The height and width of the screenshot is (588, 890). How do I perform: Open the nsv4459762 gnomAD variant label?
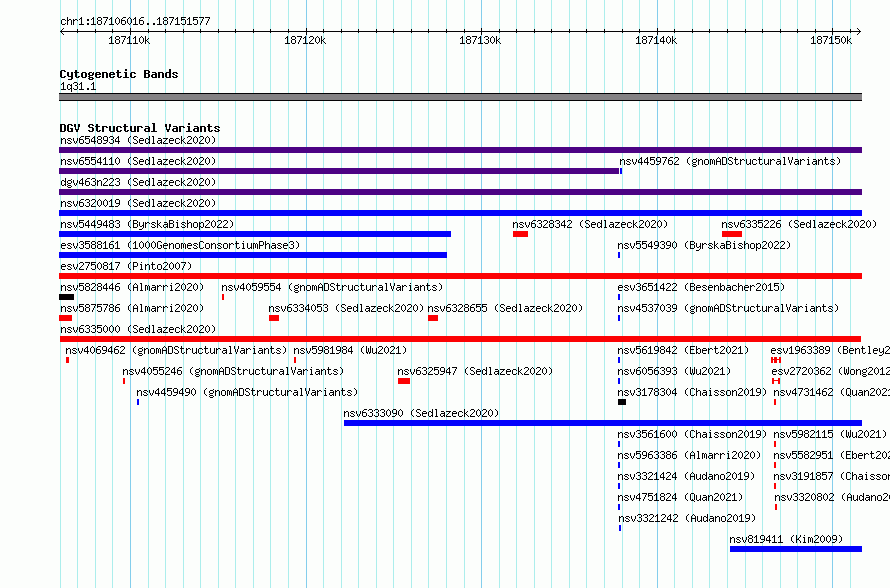pos(730,161)
